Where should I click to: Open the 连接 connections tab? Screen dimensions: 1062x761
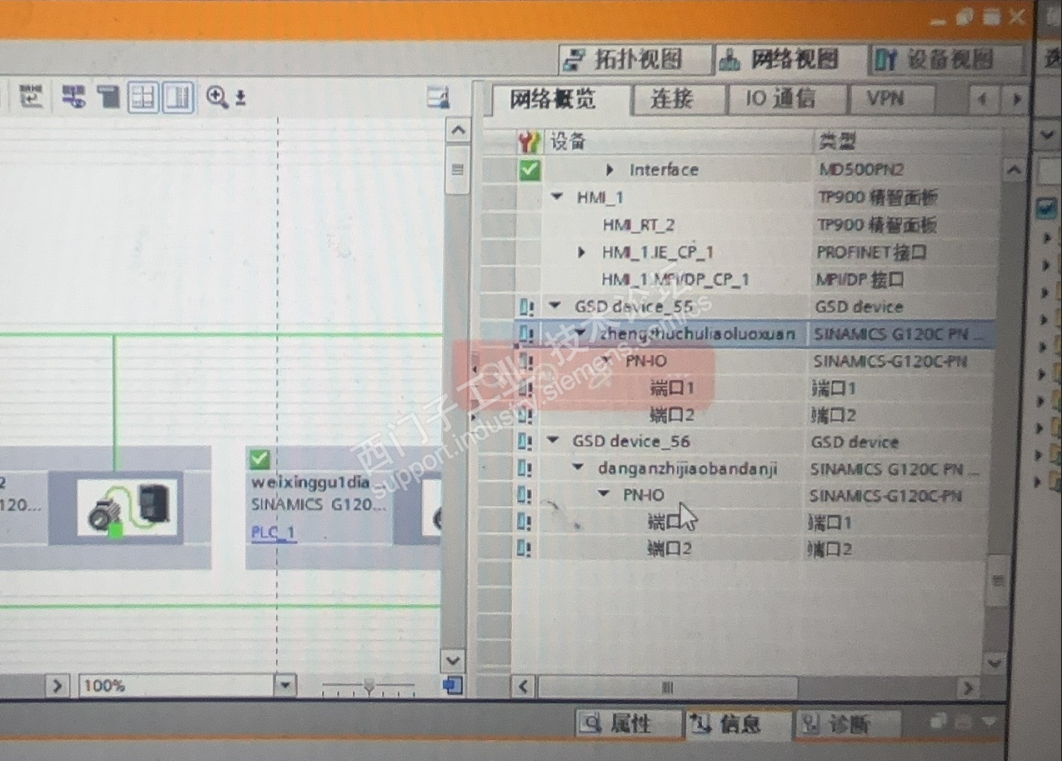[x=679, y=100]
